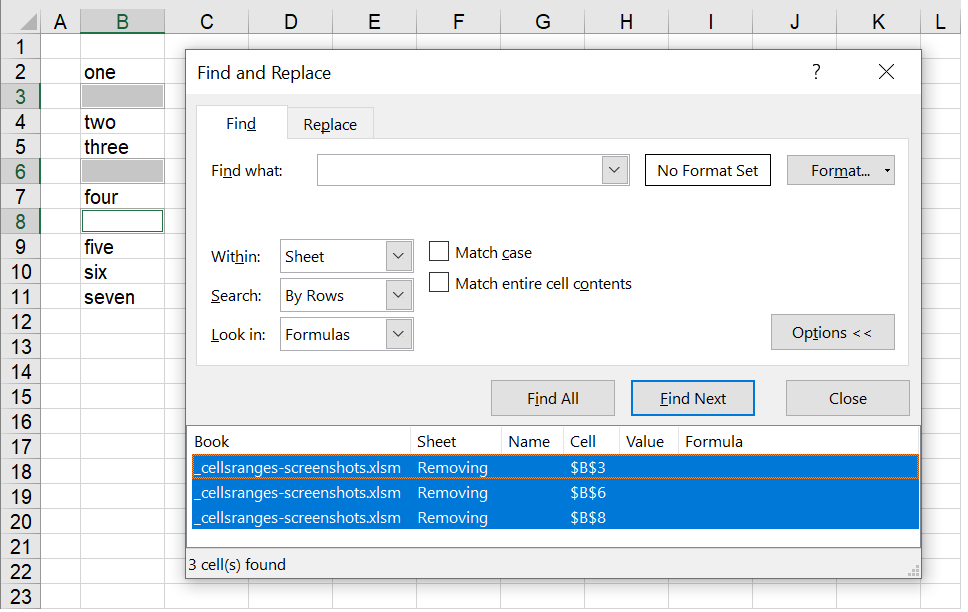Viewport: 968px width, 612px height.
Task: Select column A header in the worksheet
Action: pyautogui.click(x=60, y=22)
